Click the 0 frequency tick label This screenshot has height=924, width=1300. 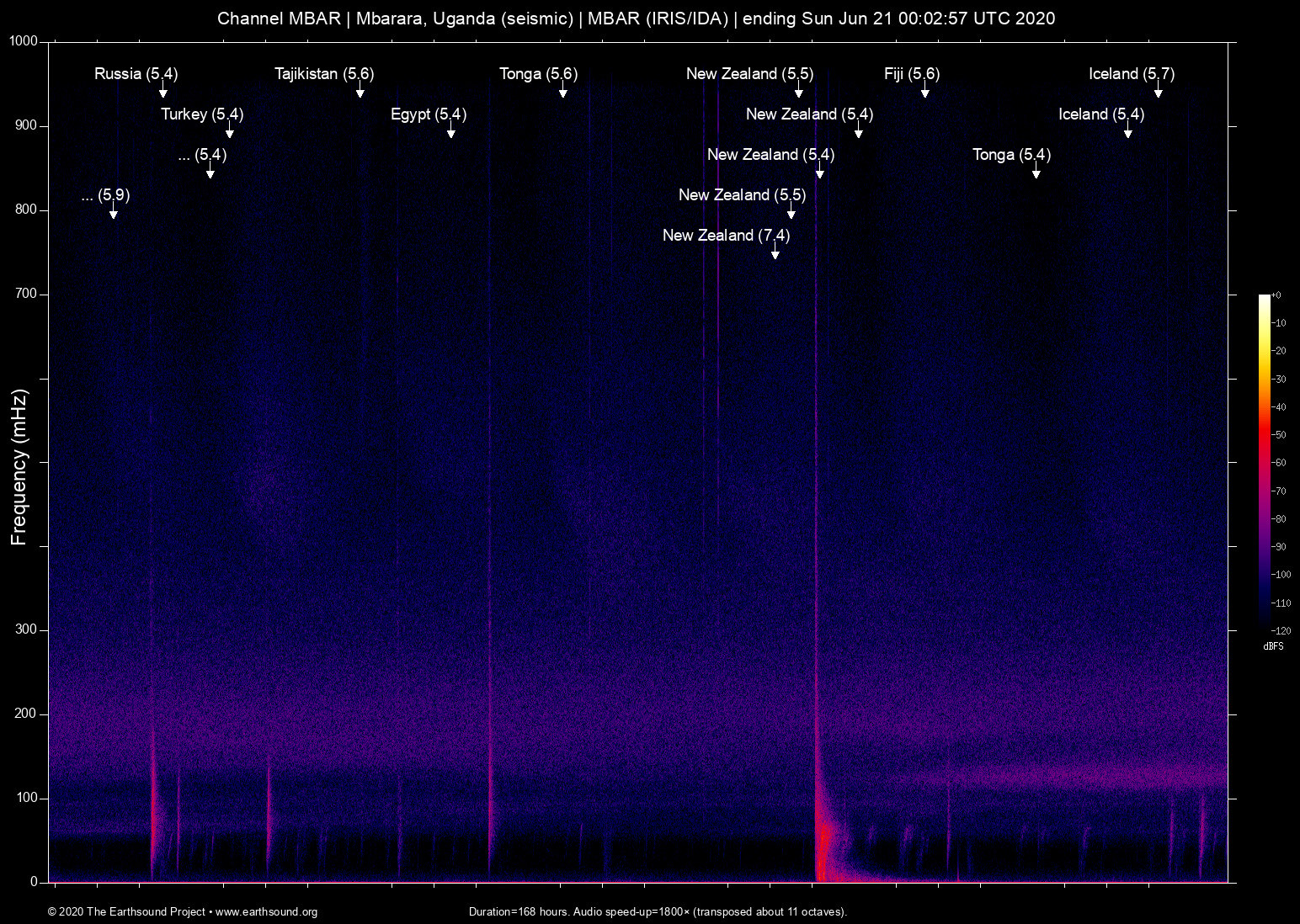35,882
